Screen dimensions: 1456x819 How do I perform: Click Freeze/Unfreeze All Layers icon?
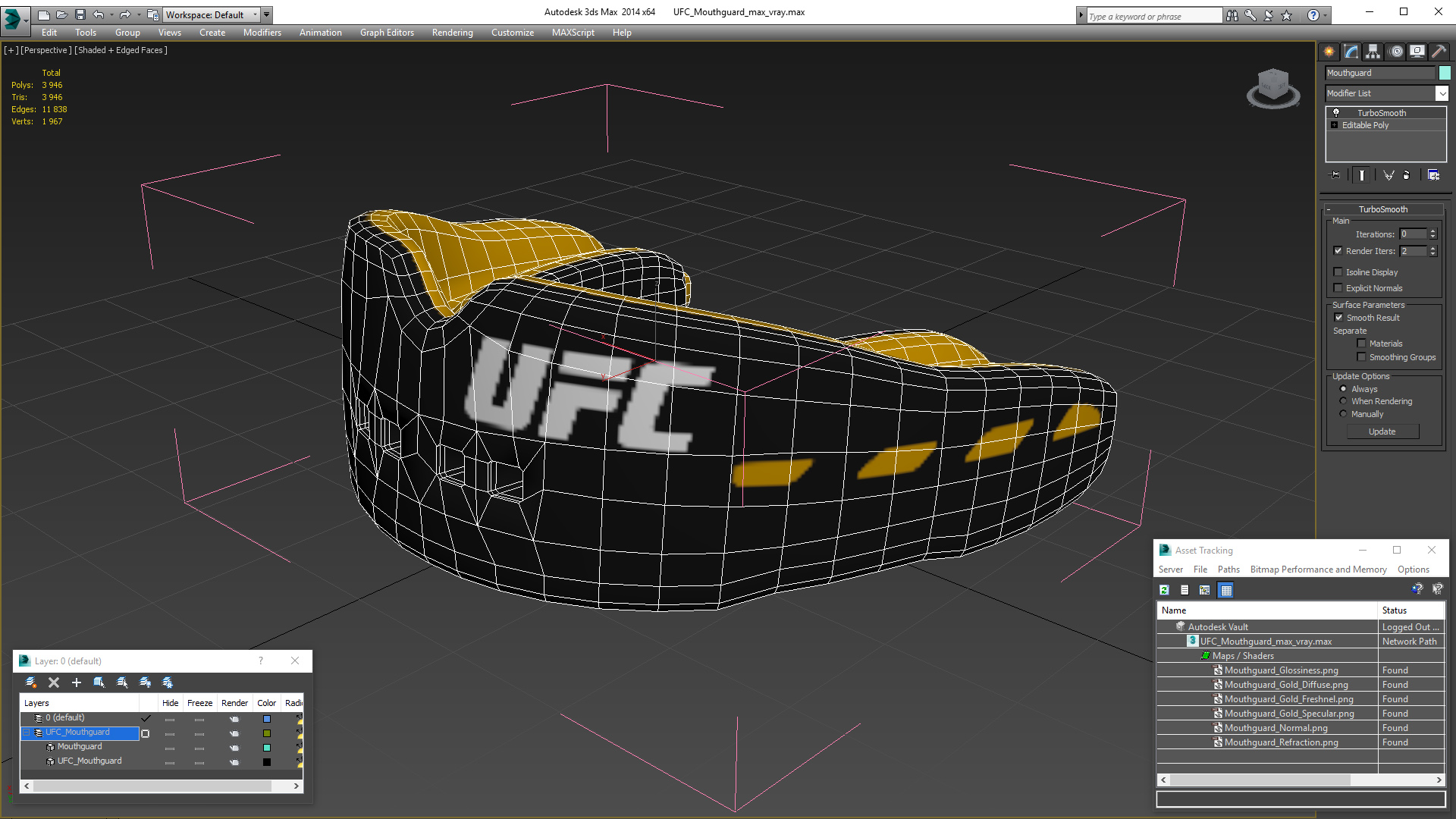(168, 682)
